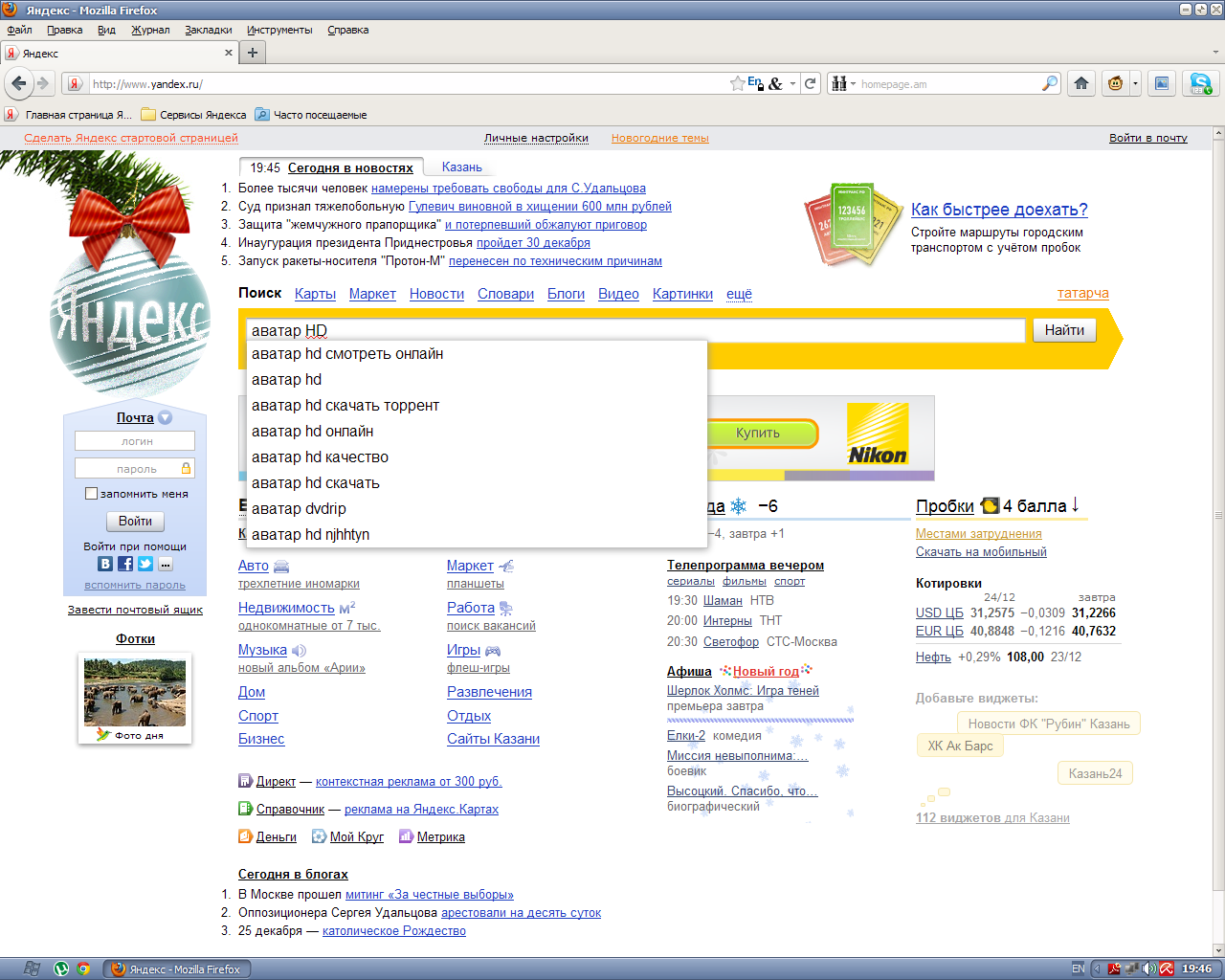Select suggestion аватар hd смотреть онлайн
1225x980 pixels.
point(477,354)
